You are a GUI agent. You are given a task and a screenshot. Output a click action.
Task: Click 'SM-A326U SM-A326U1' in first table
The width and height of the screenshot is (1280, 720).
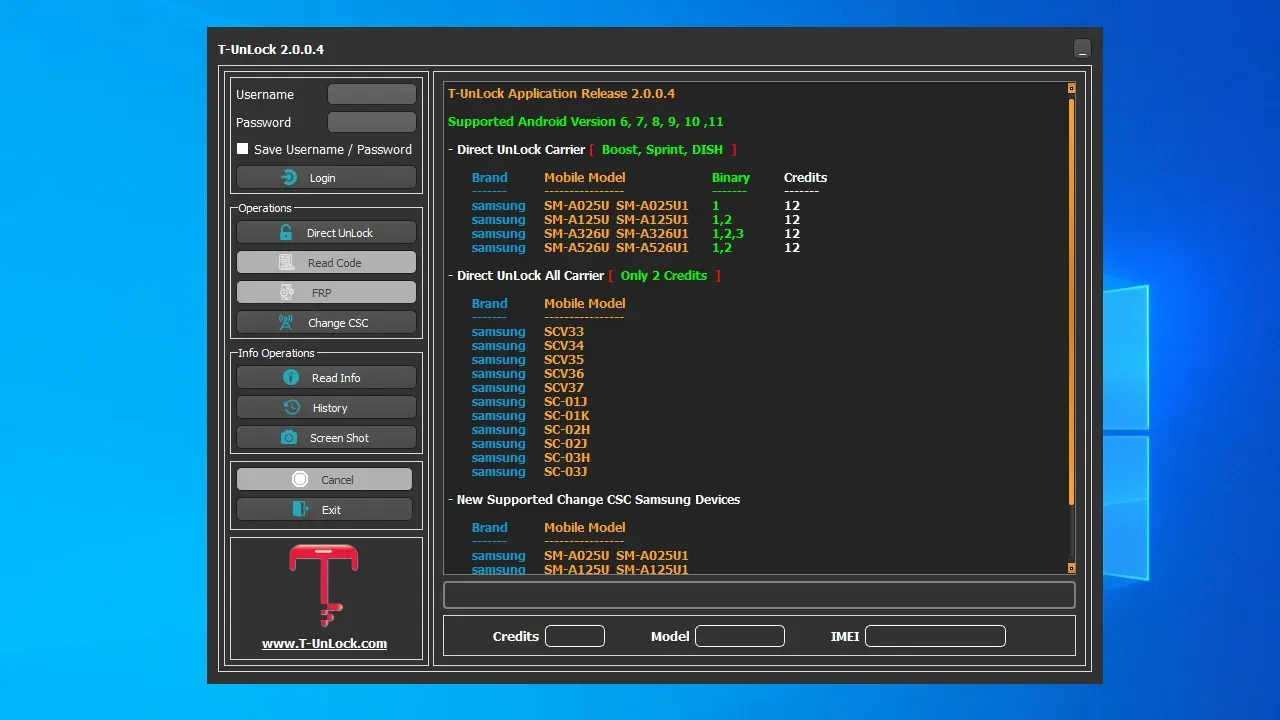coord(616,233)
